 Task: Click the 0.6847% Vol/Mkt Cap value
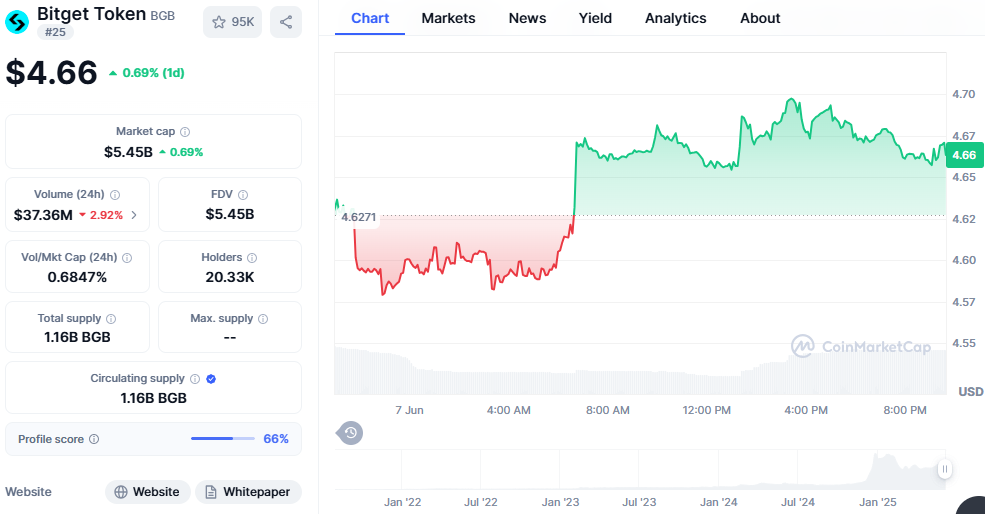pos(77,277)
